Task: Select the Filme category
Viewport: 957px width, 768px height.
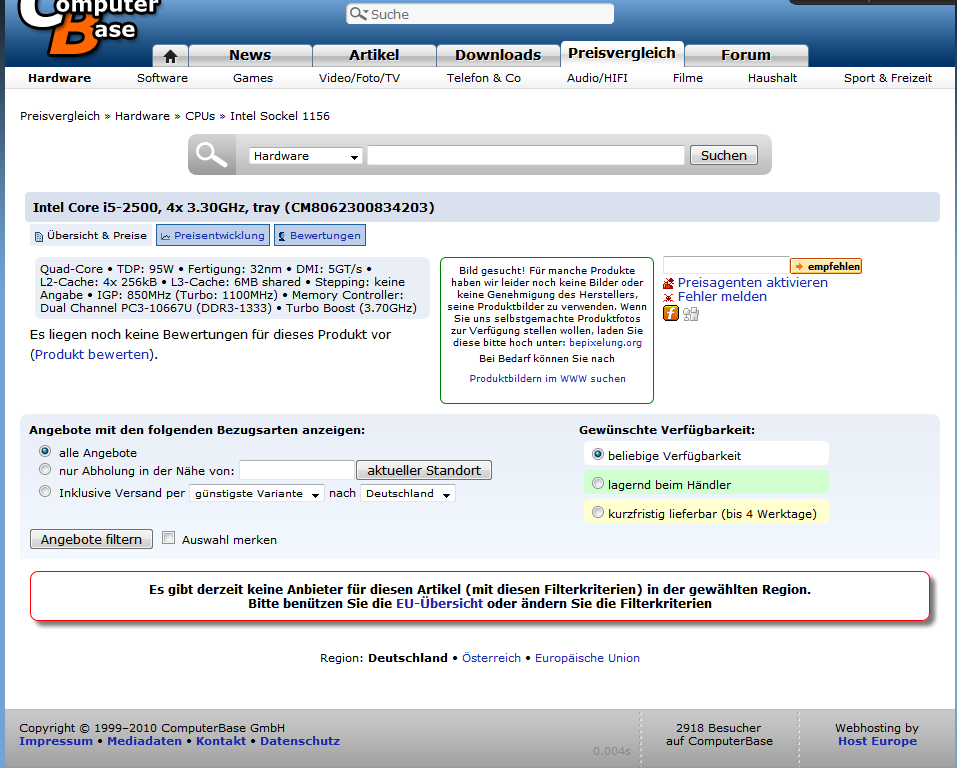Action: (x=688, y=78)
